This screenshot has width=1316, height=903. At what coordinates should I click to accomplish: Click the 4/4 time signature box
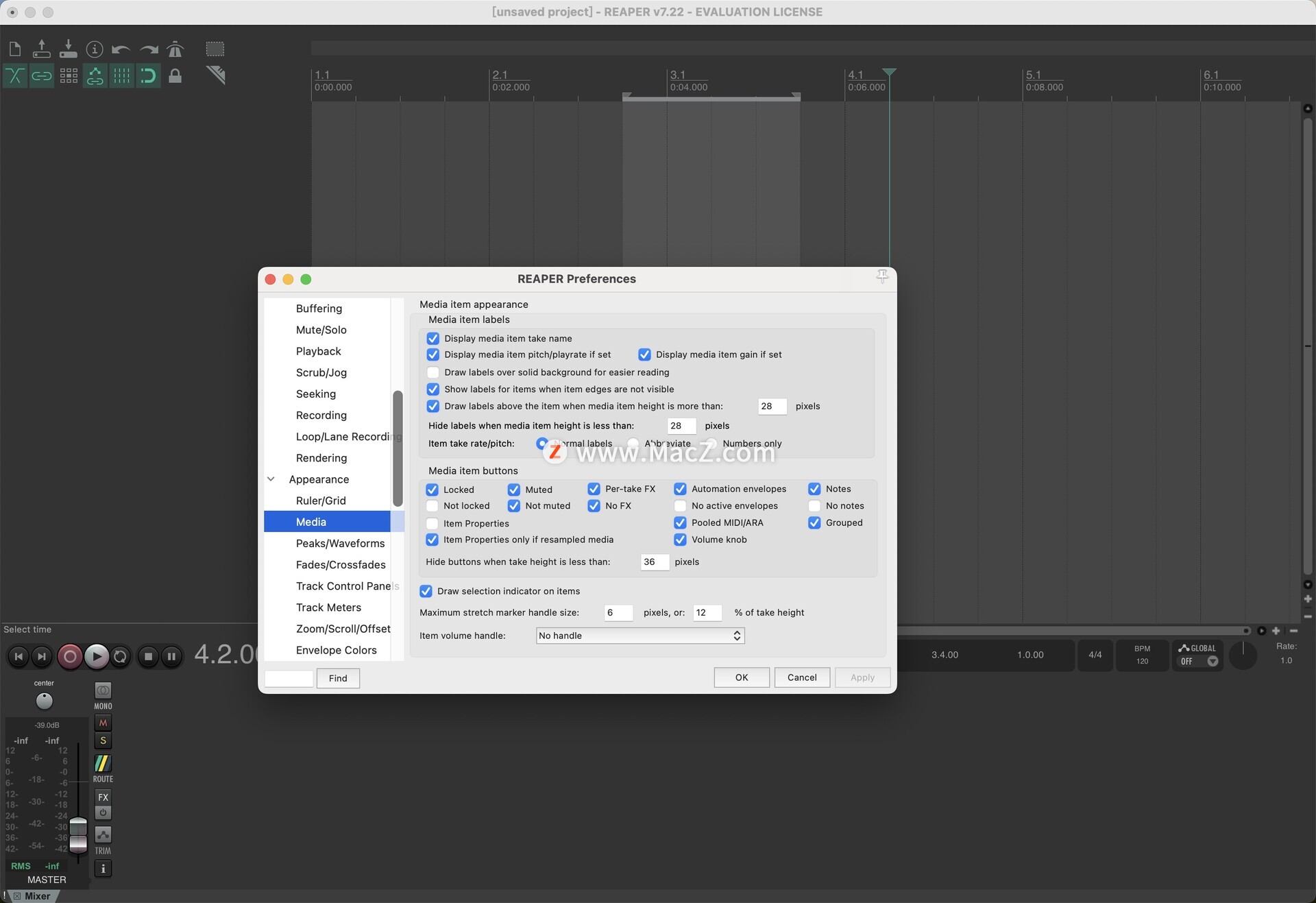1095,655
